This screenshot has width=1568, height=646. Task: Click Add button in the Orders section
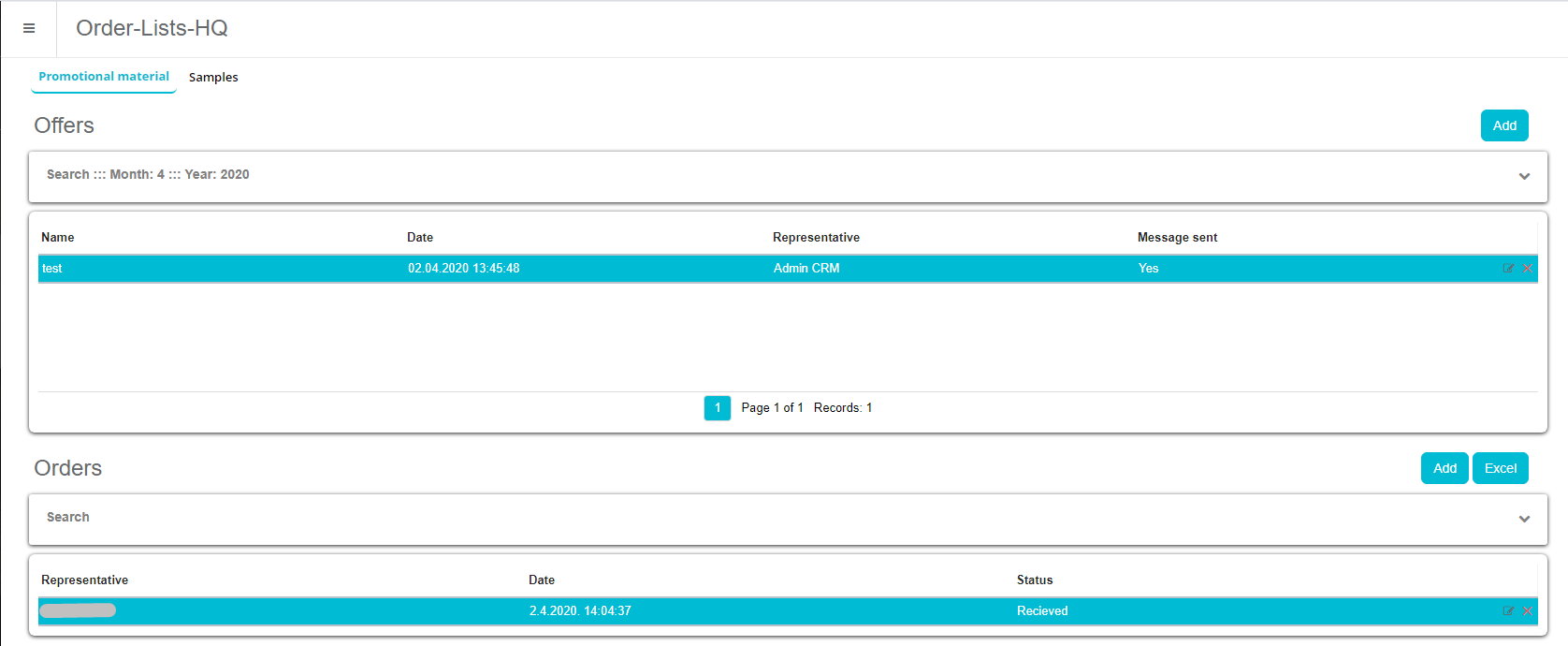tap(1444, 468)
